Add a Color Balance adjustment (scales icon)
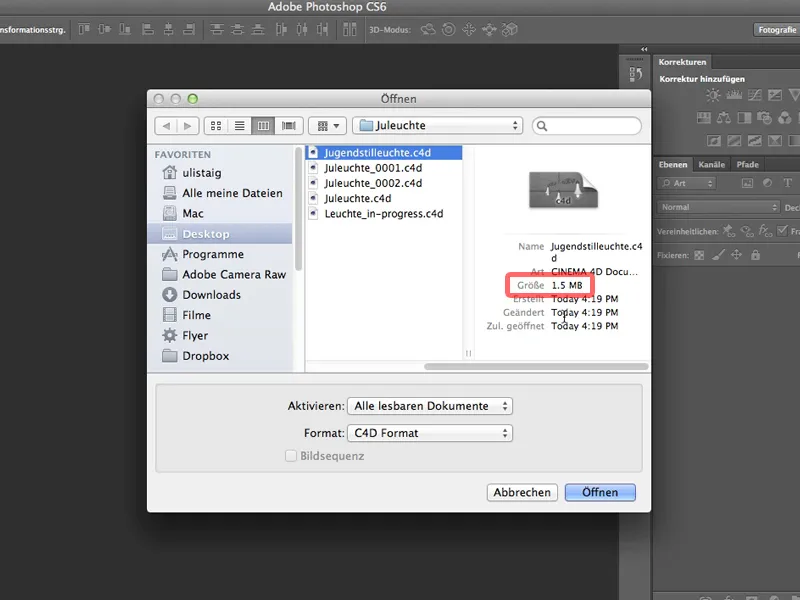Image resolution: width=800 pixels, height=600 pixels. coord(723,118)
